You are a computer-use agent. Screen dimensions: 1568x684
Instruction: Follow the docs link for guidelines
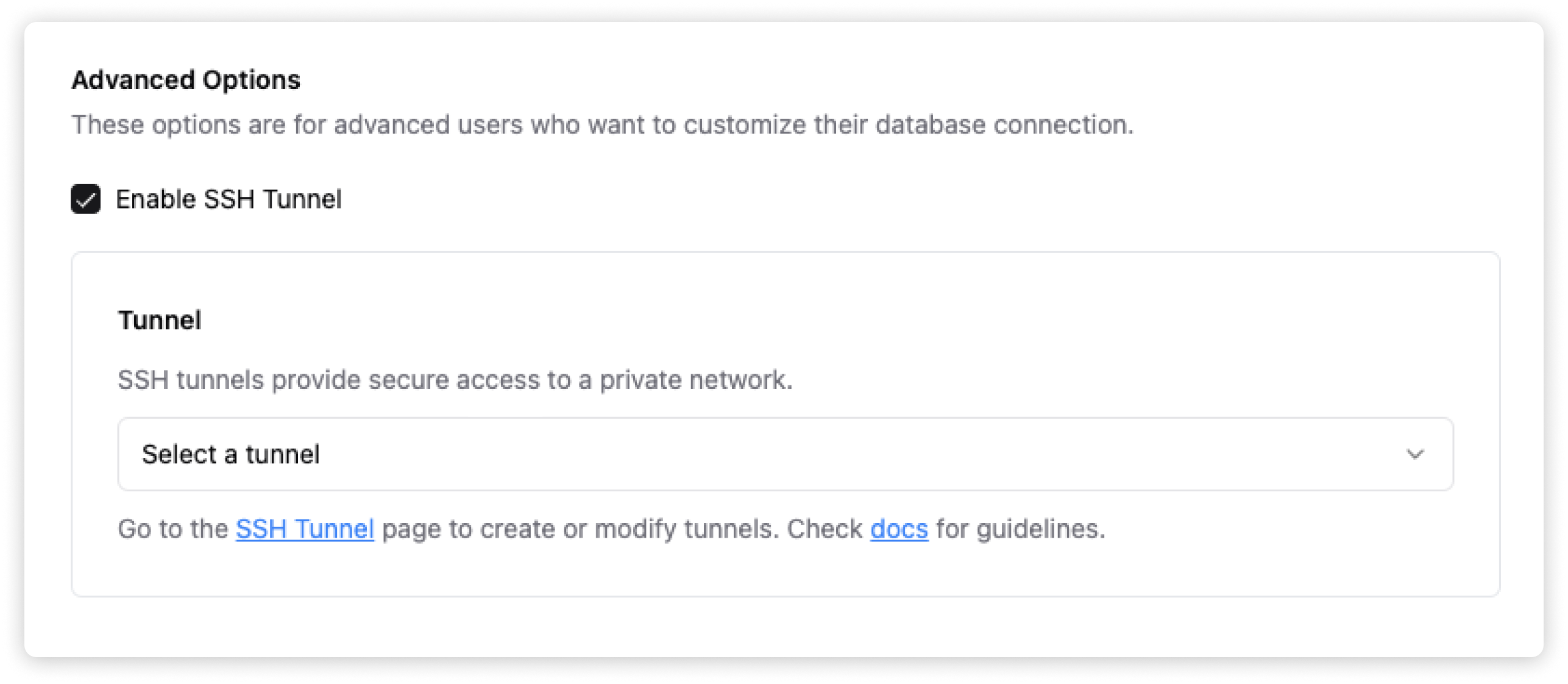pyautogui.click(x=899, y=529)
